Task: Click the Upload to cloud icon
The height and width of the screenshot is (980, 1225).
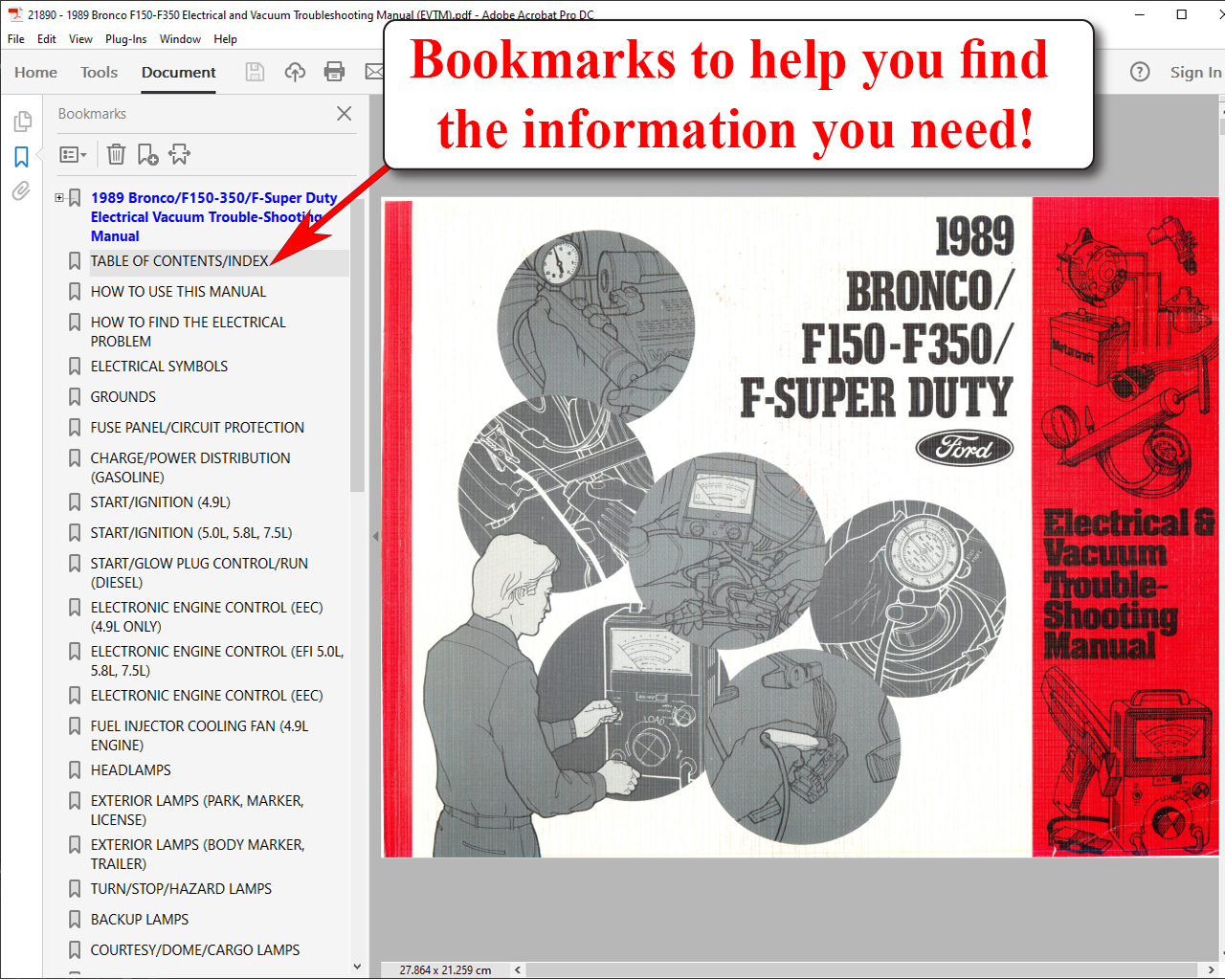Action: click(295, 72)
